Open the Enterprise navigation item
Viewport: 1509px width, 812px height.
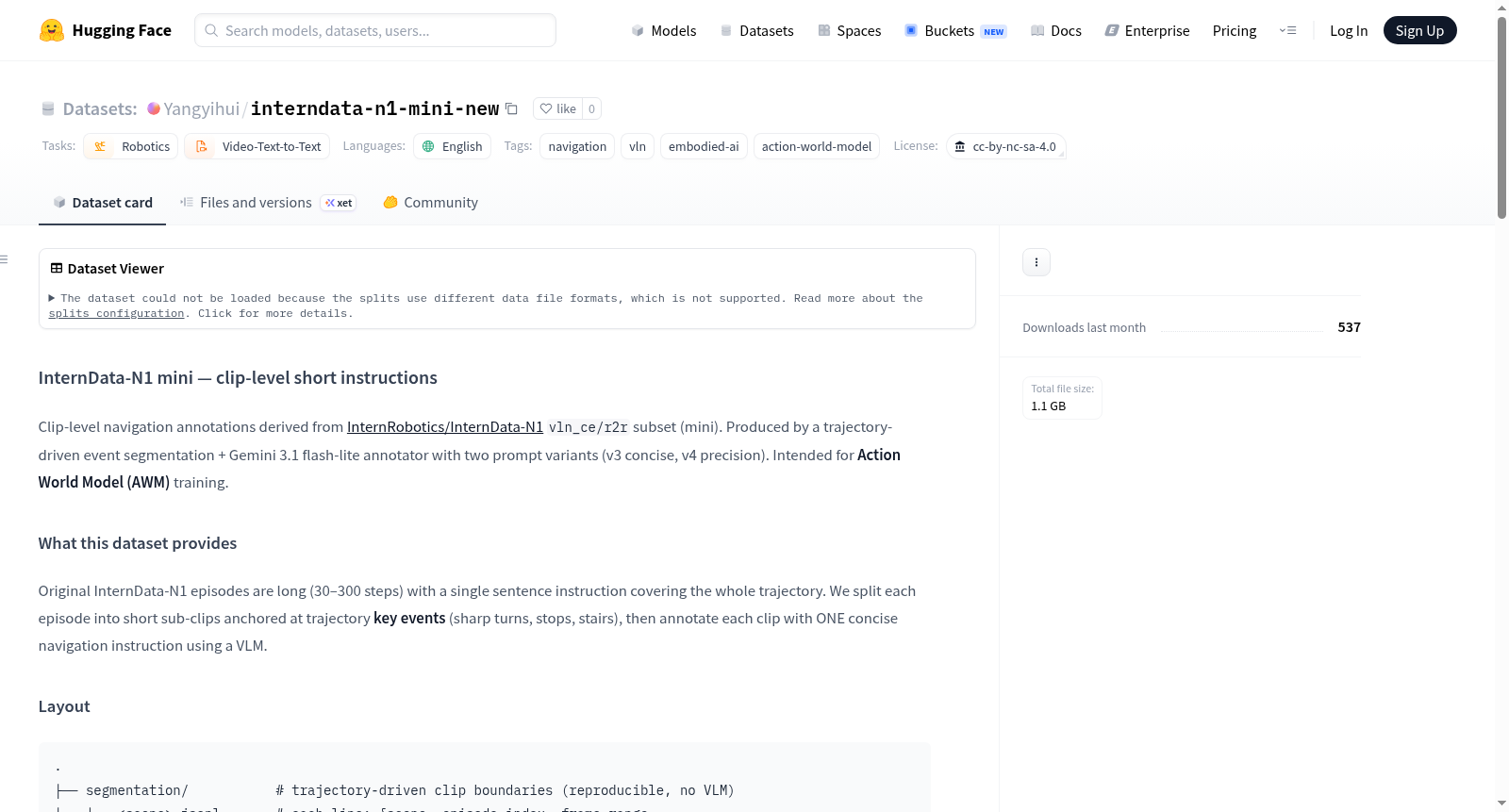[x=1147, y=31]
